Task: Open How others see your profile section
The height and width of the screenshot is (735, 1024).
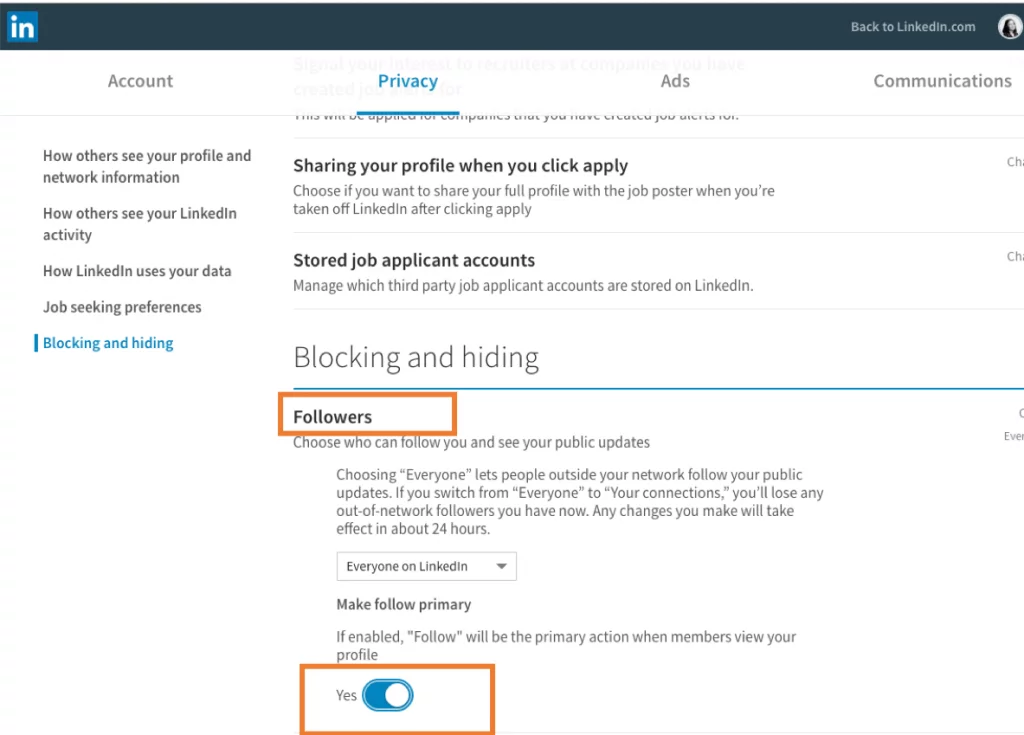Action: click(146, 166)
